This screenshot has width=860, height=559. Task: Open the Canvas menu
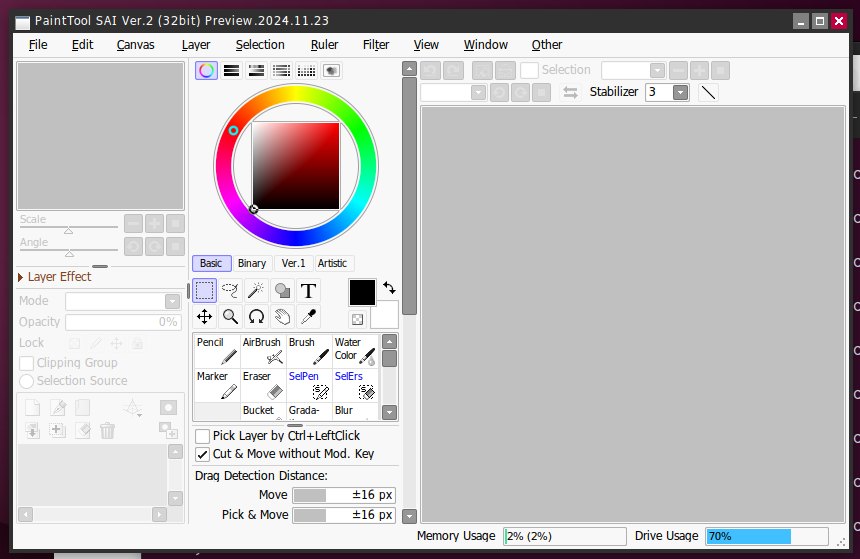pyautogui.click(x=135, y=45)
